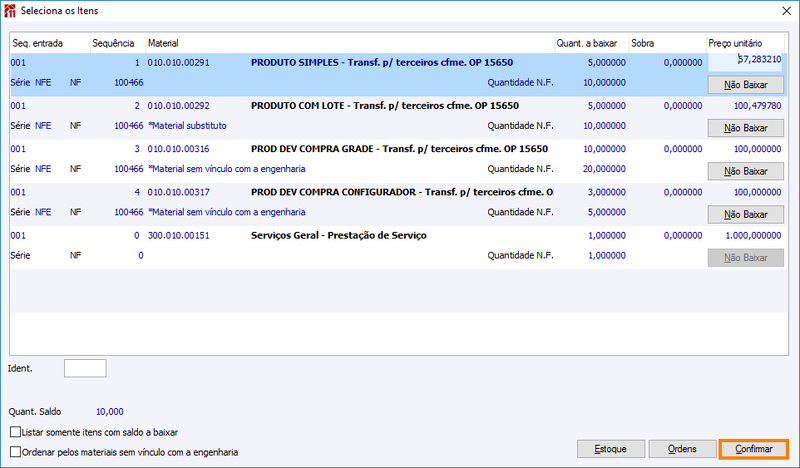
Task: Click 'Não Baixar' for Serviços Geral row
Action: (745, 258)
